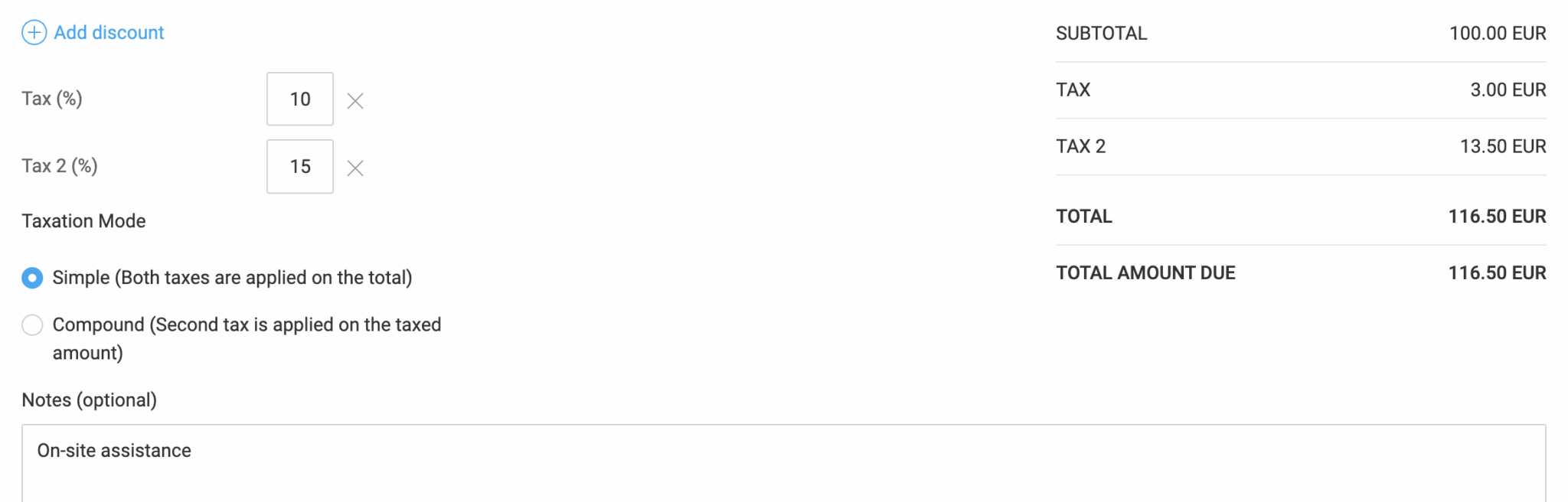Click the Tax 2 (%) field label
This screenshot has height=502, width=1568.
pyautogui.click(x=60, y=166)
